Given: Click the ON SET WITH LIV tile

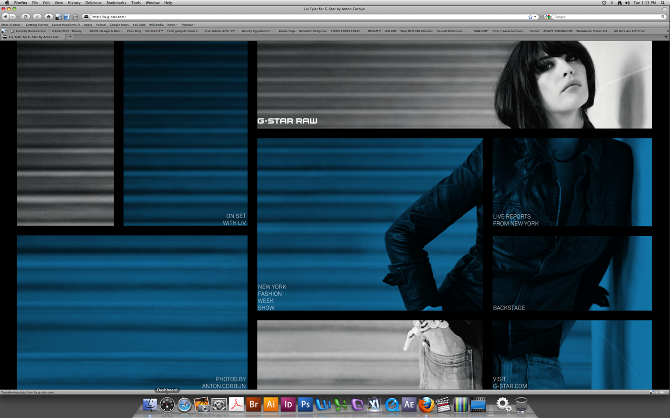Looking at the screenshot, I should (185, 133).
